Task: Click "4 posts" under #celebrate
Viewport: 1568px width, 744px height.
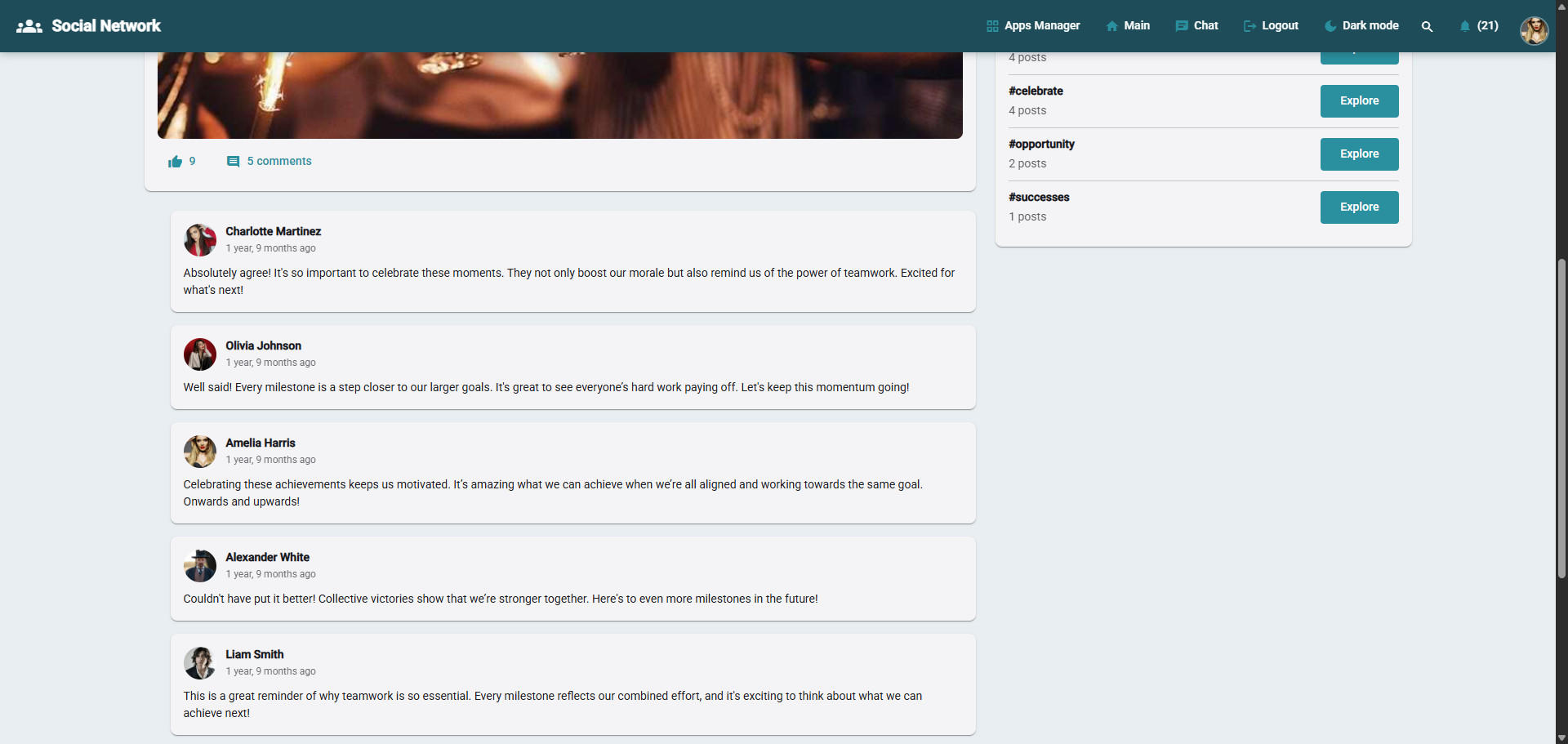Action: tap(1027, 111)
